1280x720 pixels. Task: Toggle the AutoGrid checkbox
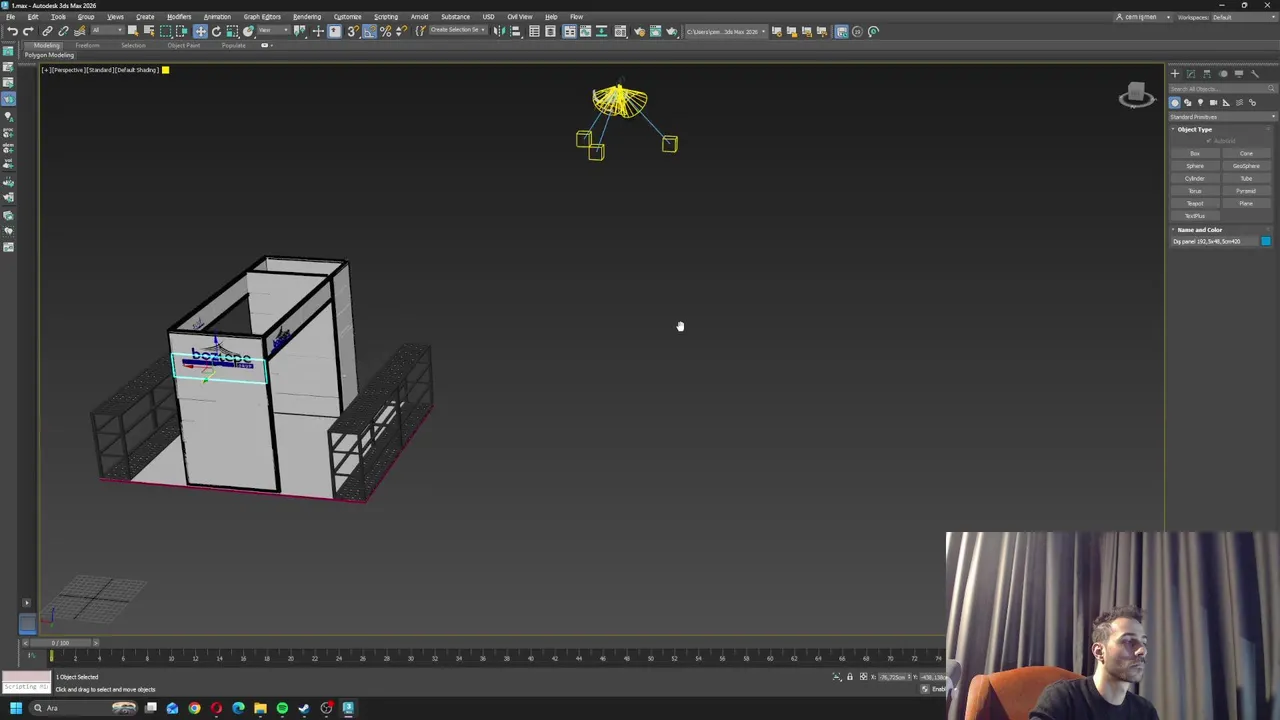coord(1209,141)
